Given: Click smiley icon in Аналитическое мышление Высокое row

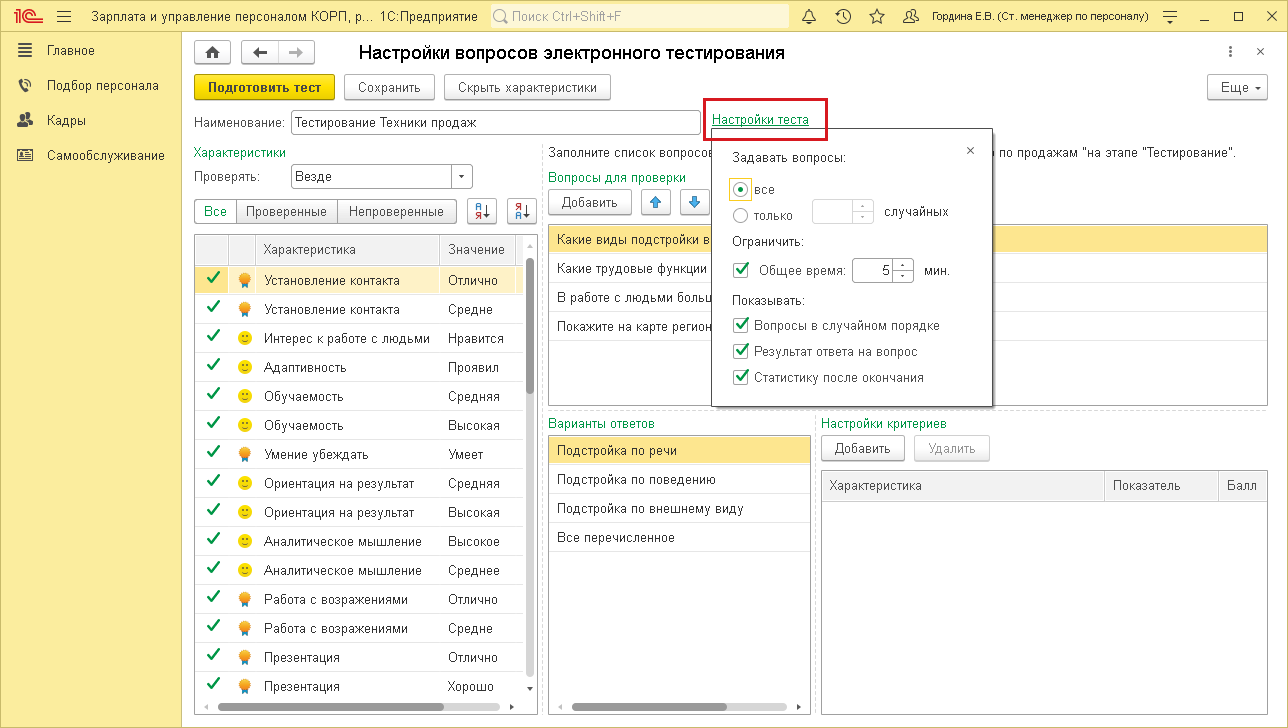Looking at the screenshot, I should click(244, 541).
